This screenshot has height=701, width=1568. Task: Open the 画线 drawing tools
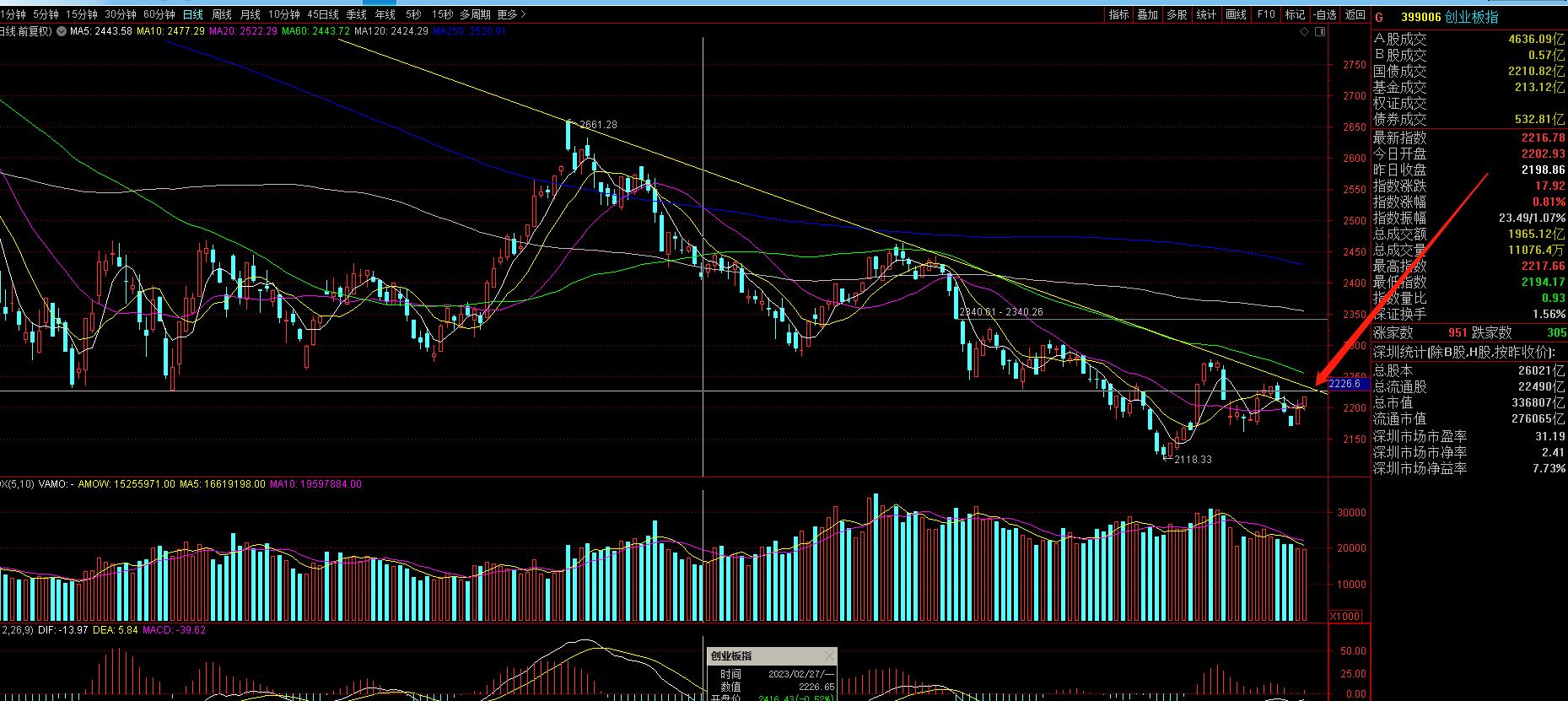pyautogui.click(x=1236, y=14)
